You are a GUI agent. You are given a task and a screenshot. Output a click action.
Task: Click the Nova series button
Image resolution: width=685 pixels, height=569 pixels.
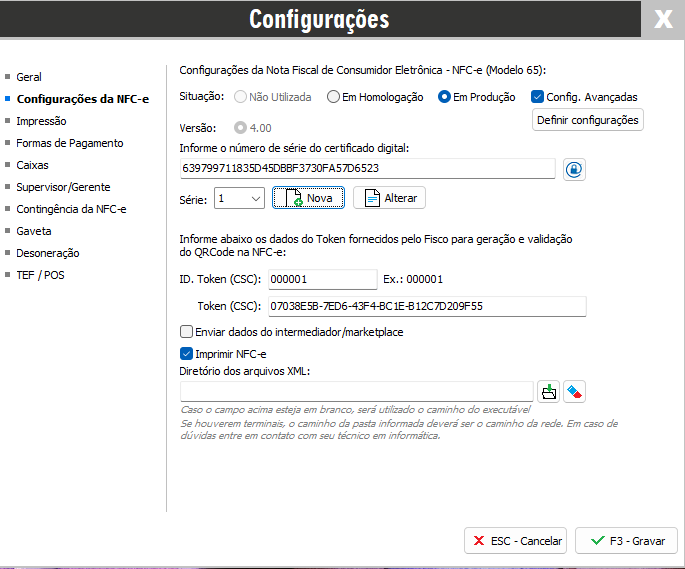tap(309, 198)
